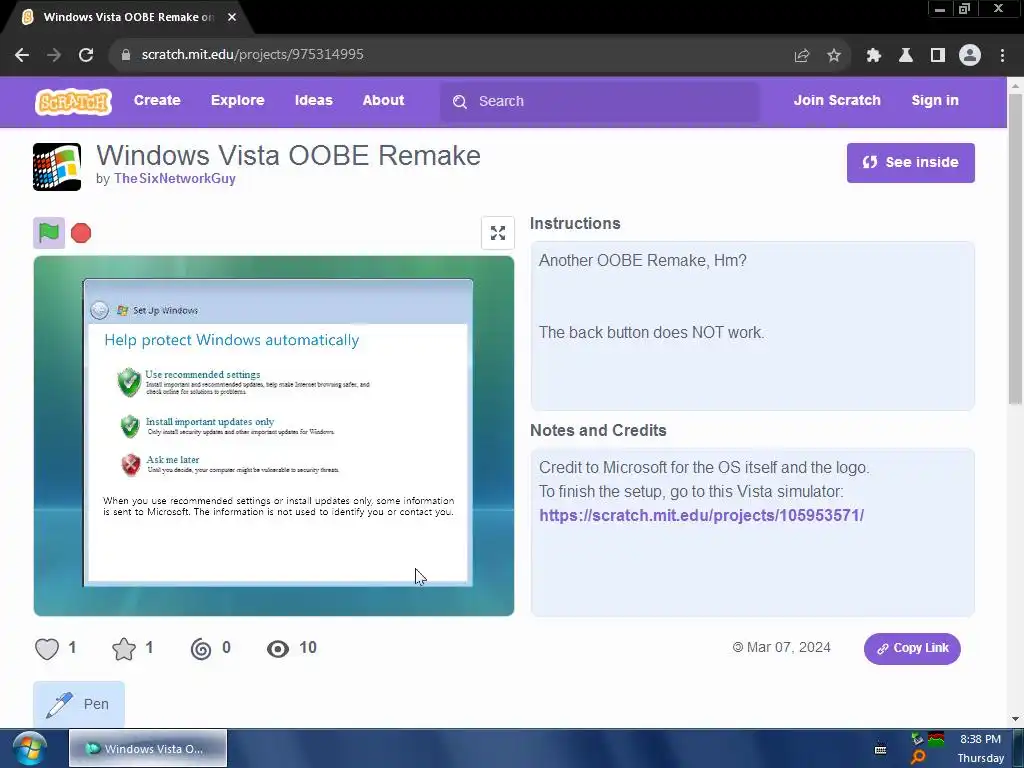Open the Explore menu item
Screen dimensions: 1024x768
point(238,101)
